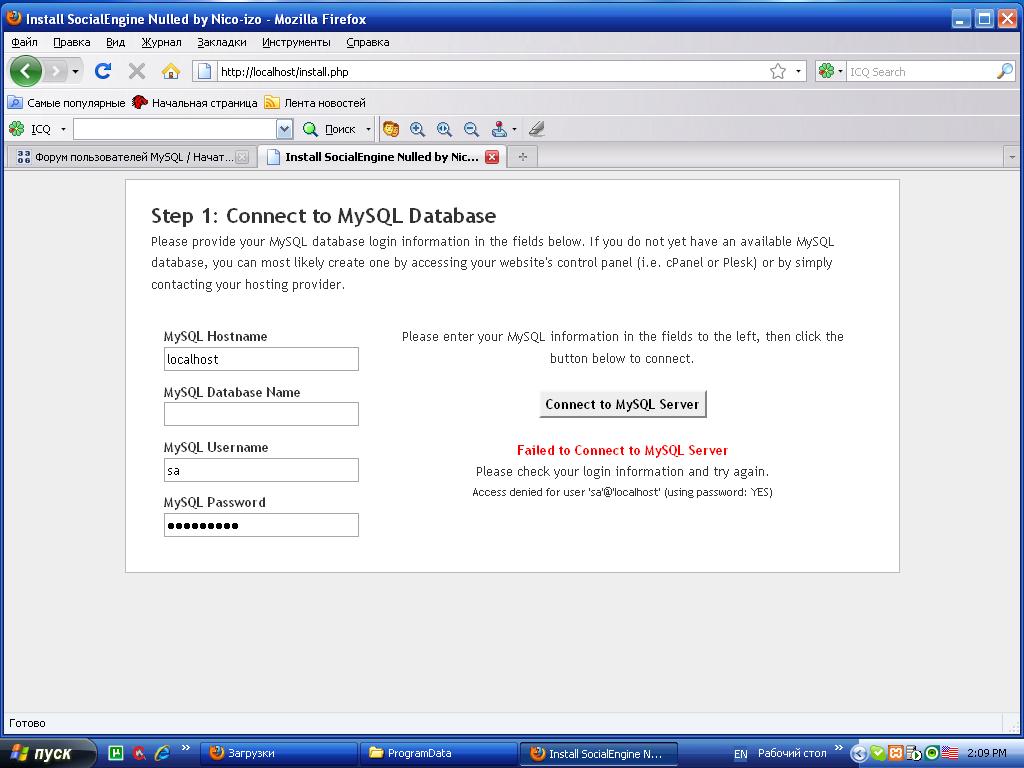Screen dimensions: 1024x768
Task: Open the ICQ search engine selector dropdown
Action: click(x=831, y=71)
